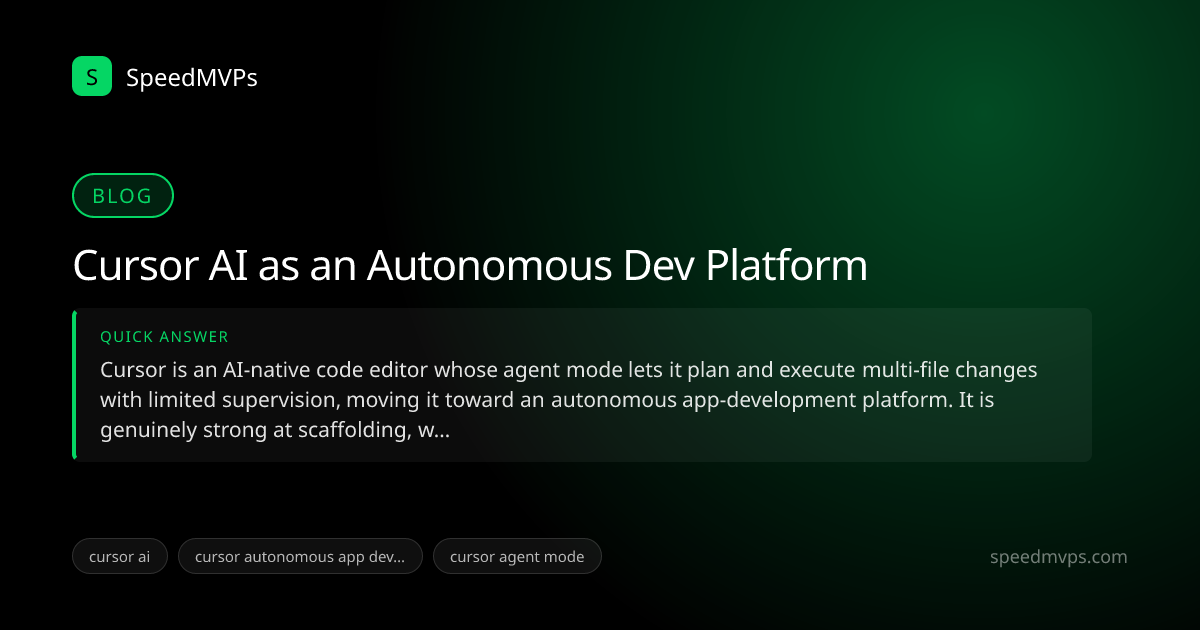Viewport: 1200px width, 630px height.
Task: Click the 'cursor agent mode' tag
Action: pos(517,557)
